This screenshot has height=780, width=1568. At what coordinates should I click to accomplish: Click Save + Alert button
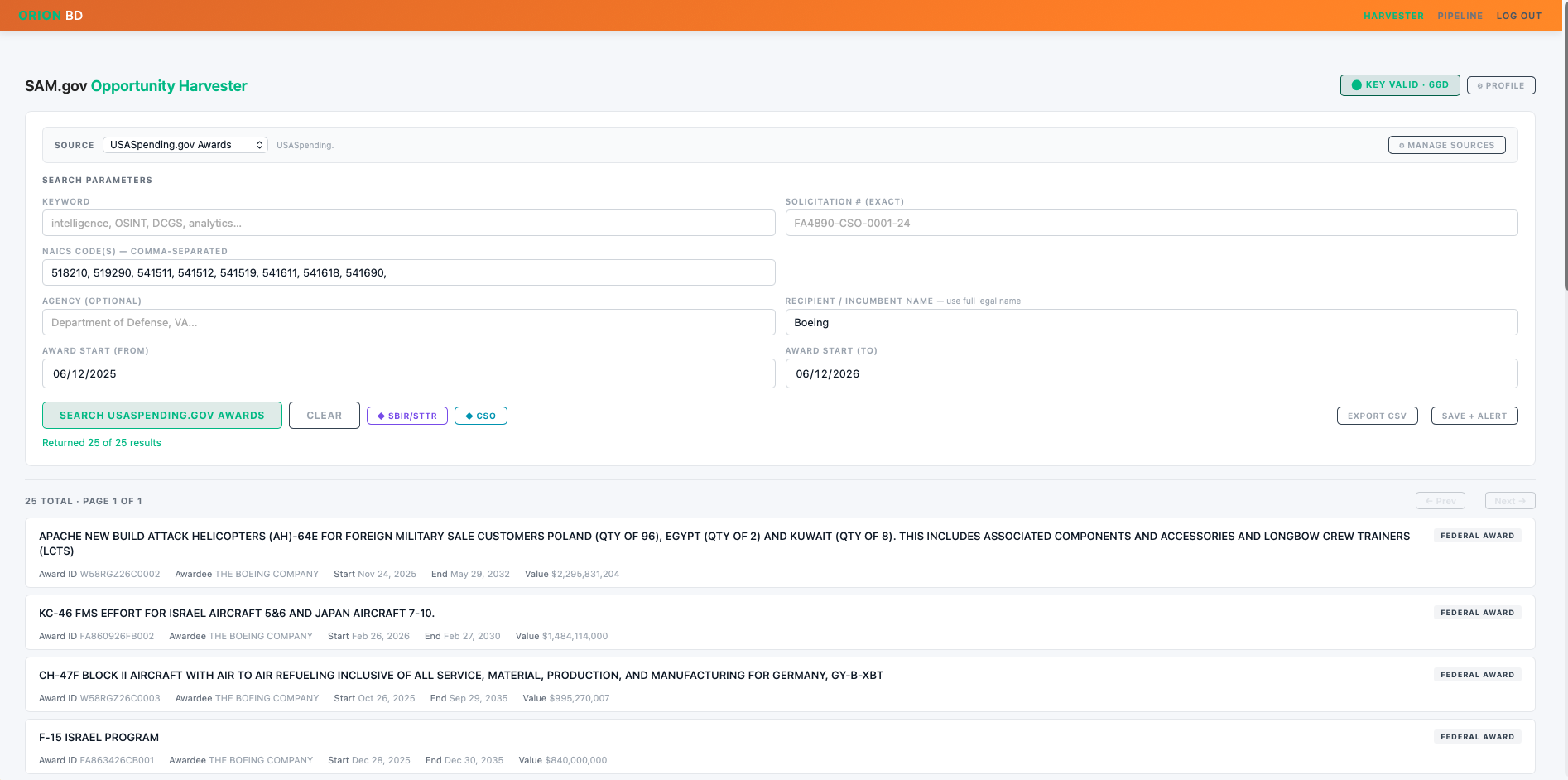1474,416
